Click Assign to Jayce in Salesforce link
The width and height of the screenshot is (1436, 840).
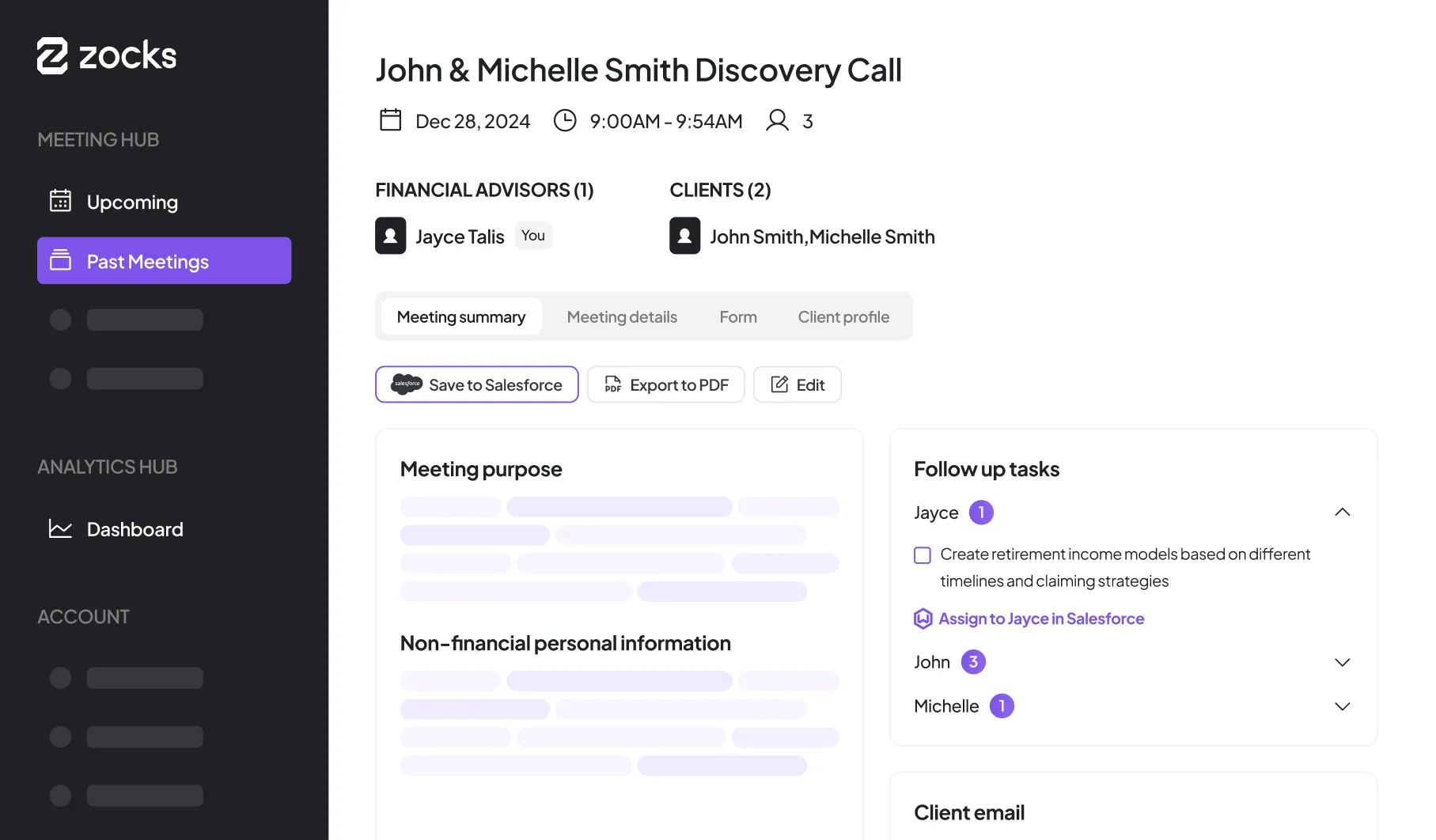(x=1040, y=619)
